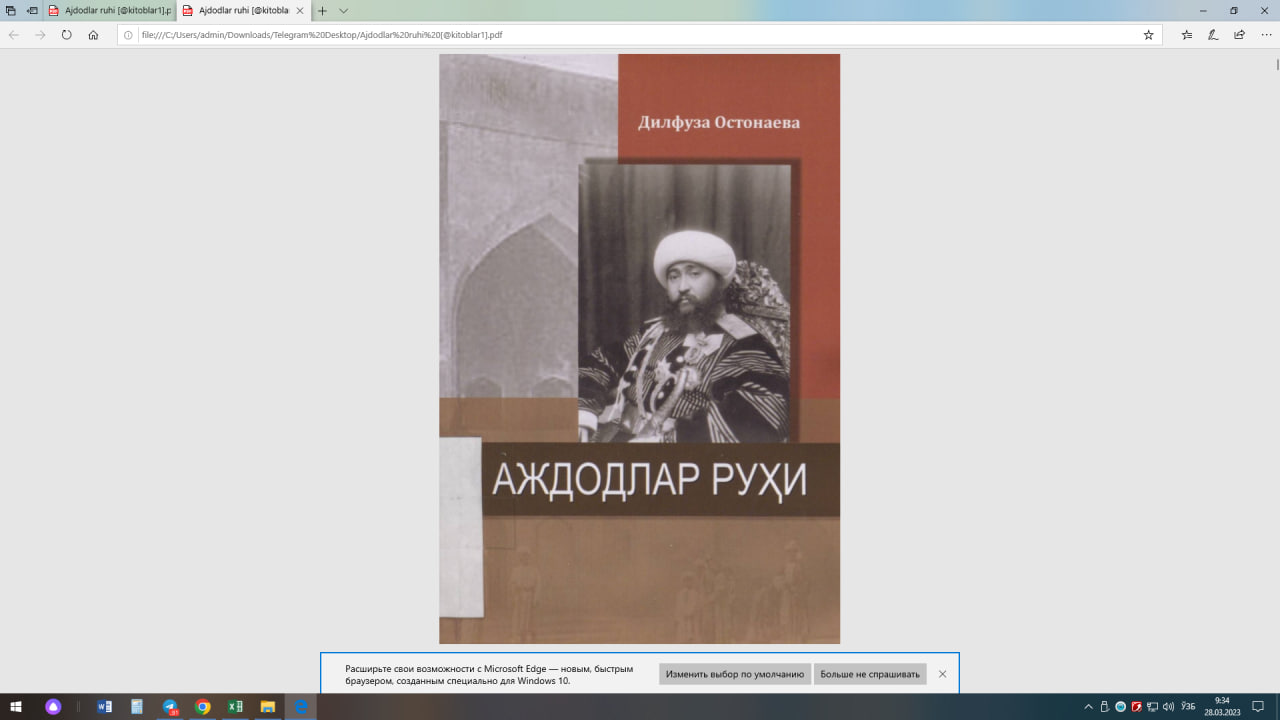Switch to first Ajdodlar ruhi tab
The image size is (1280, 720).
click(110, 11)
